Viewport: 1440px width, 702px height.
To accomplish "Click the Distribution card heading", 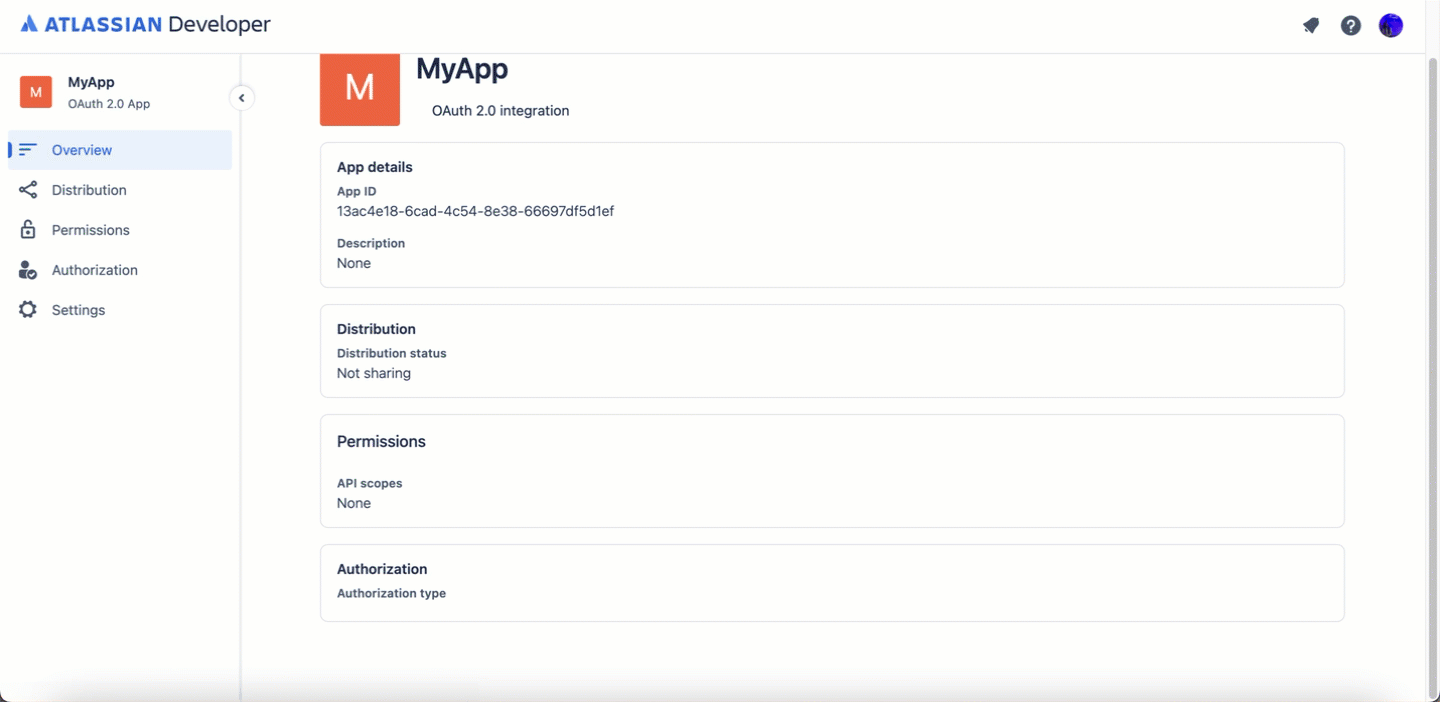I will tap(376, 329).
